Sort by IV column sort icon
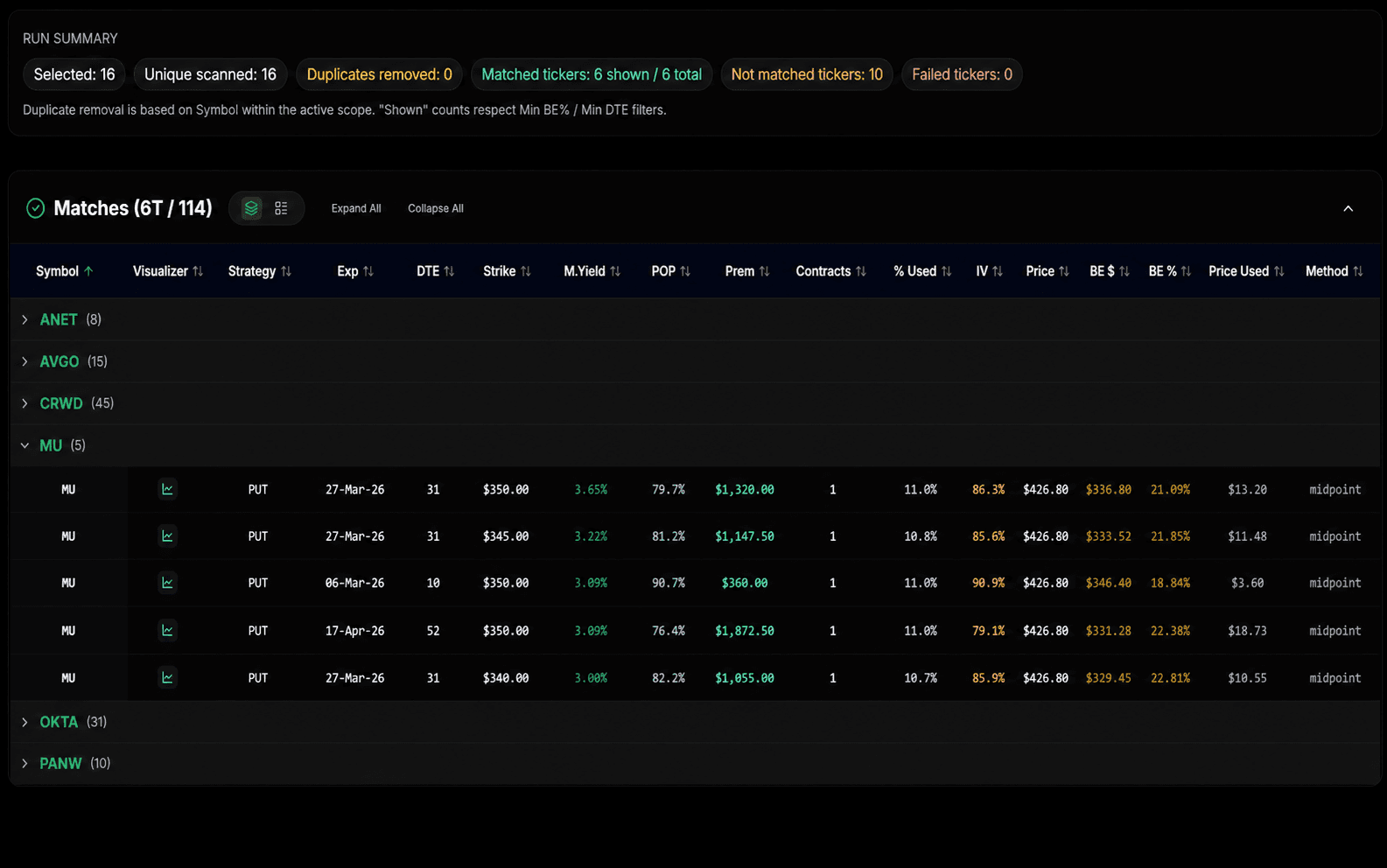Screen dimensions: 1387x868 pyautogui.click(x=998, y=271)
